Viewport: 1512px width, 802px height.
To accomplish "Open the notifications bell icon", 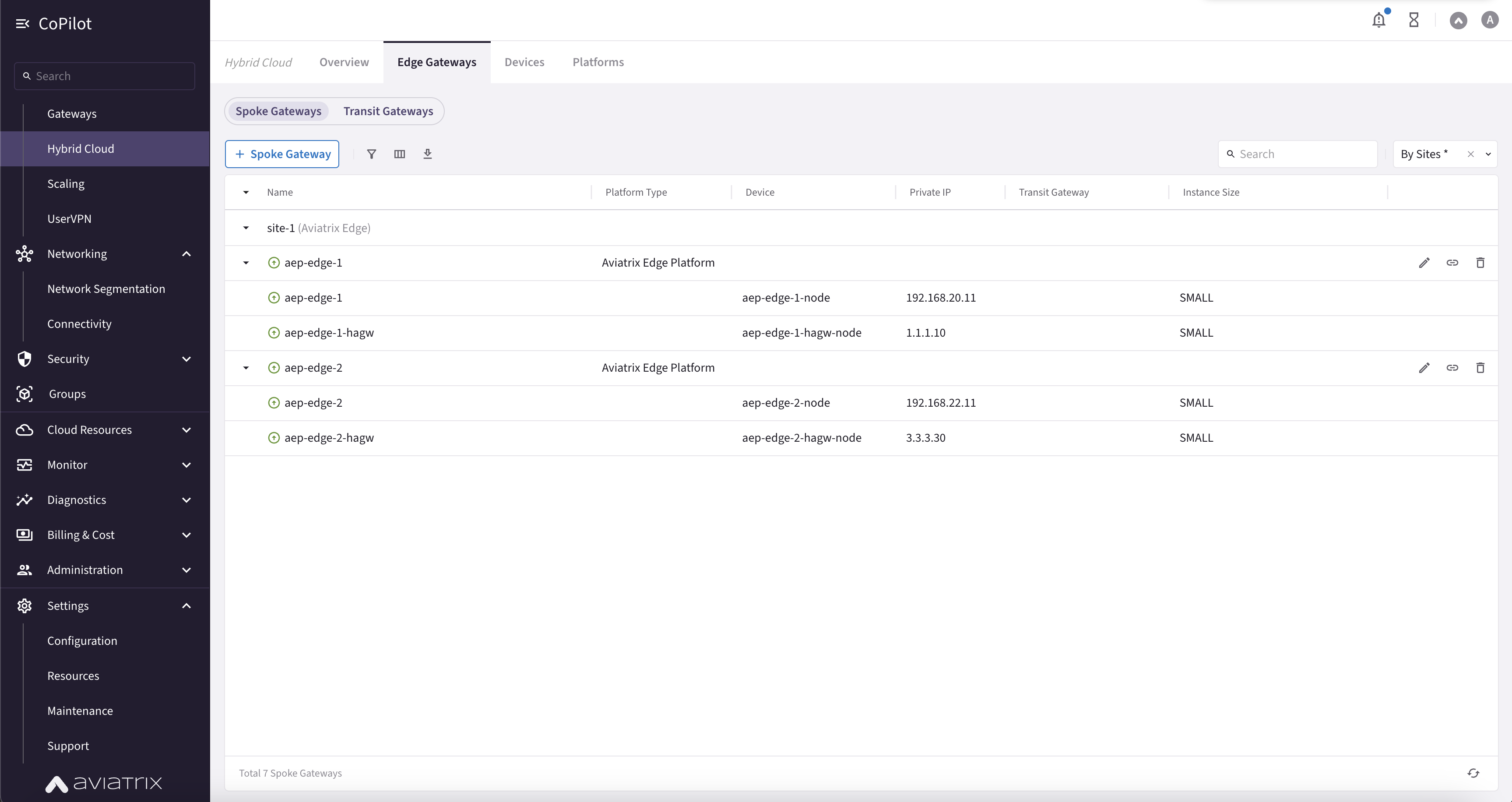I will 1378,21.
